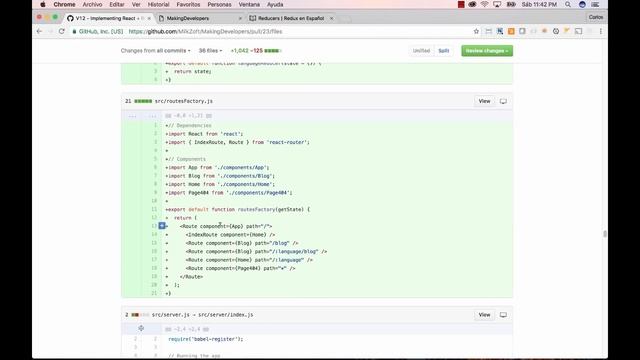Click line number 11 in routesFactory.js

[154, 209]
